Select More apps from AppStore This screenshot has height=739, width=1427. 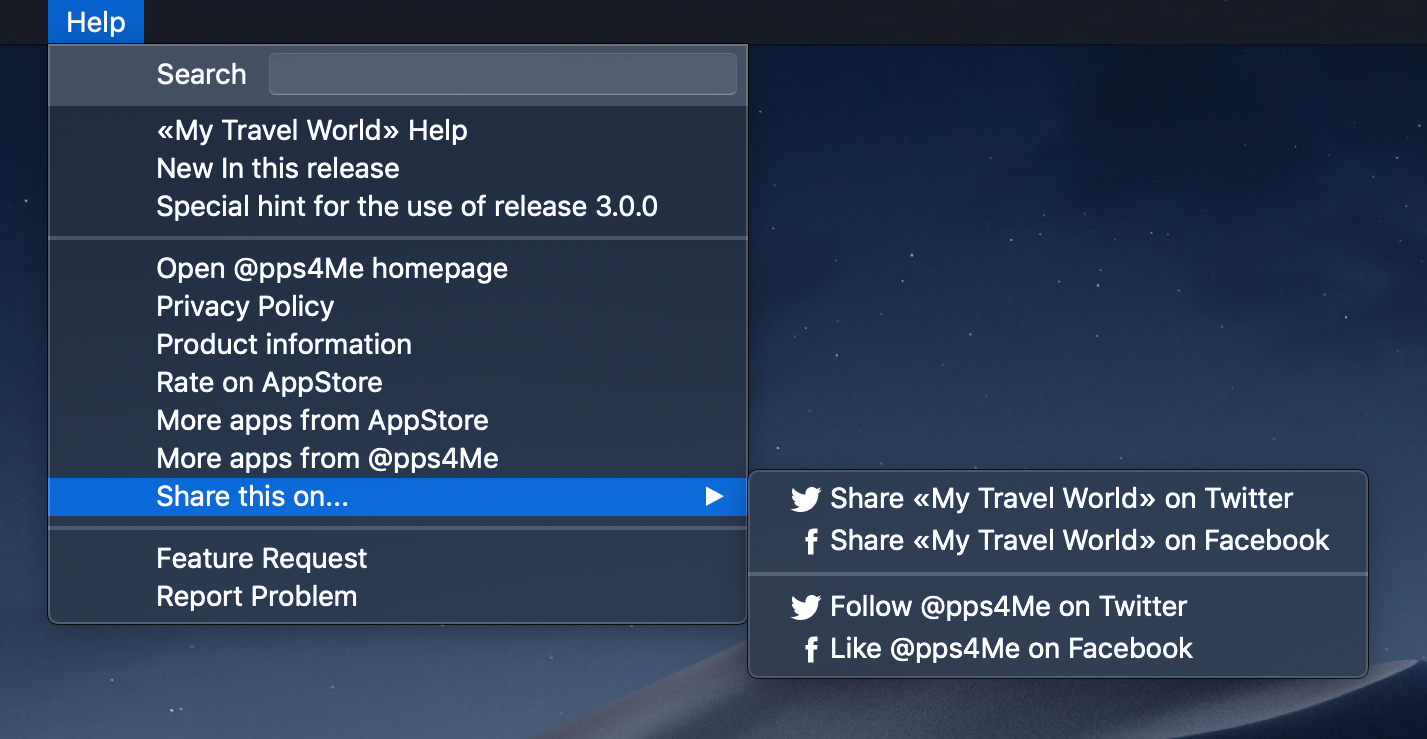tap(398, 421)
